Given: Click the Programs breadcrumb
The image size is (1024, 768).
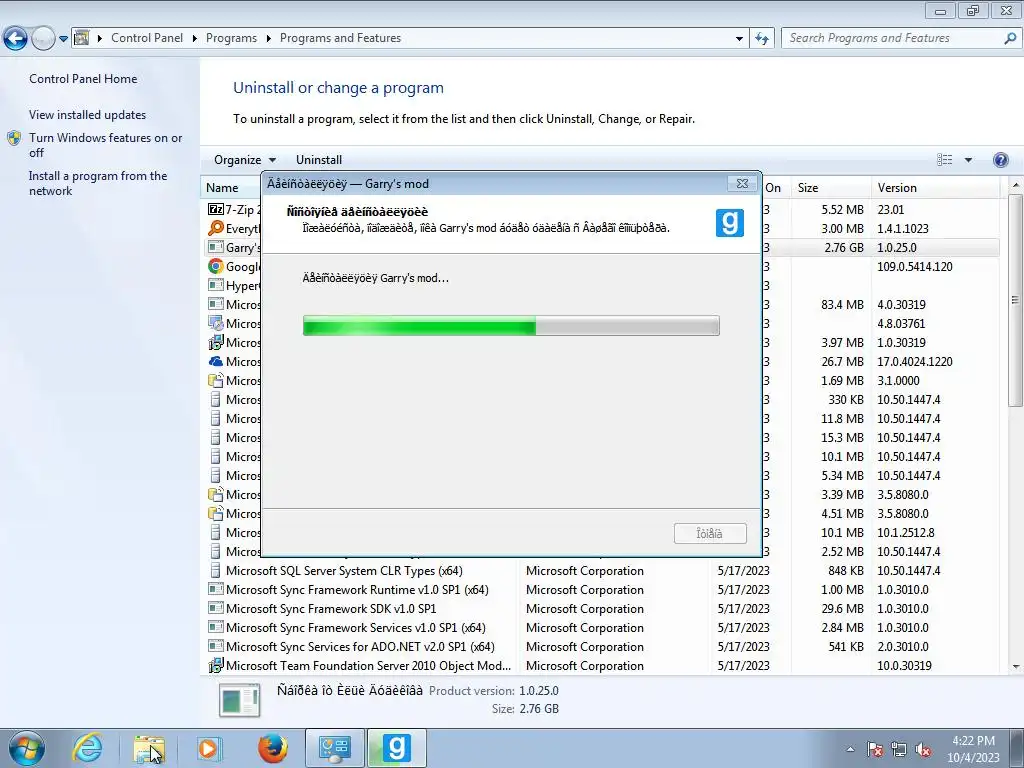Looking at the screenshot, I should (x=231, y=38).
